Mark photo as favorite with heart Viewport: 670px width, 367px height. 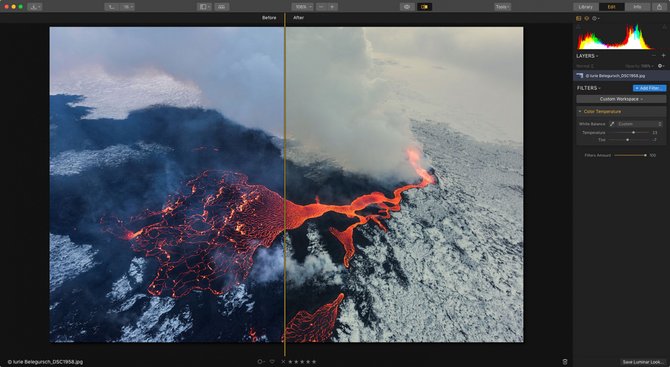pos(272,361)
